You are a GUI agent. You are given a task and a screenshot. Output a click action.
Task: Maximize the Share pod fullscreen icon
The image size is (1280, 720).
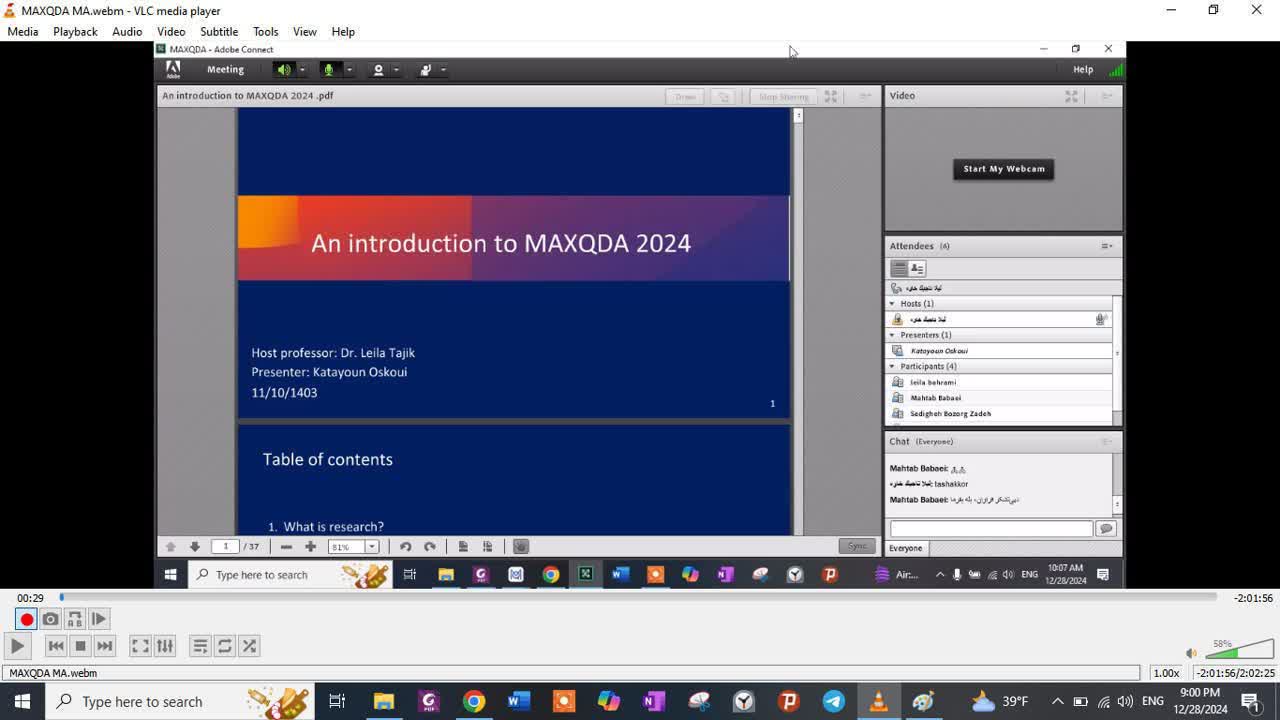(x=830, y=96)
